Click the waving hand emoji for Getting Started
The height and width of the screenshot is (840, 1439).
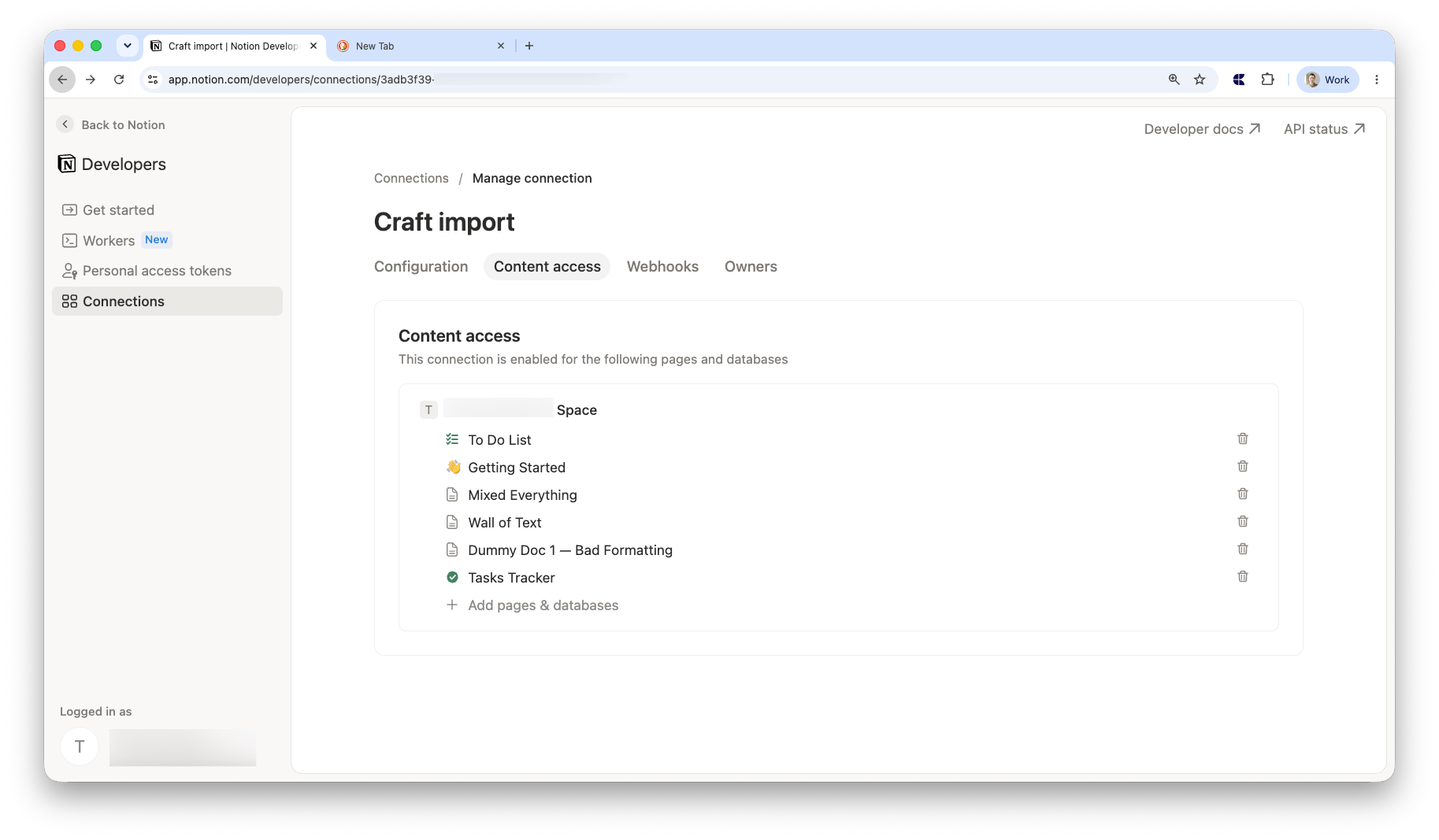point(453,467)
